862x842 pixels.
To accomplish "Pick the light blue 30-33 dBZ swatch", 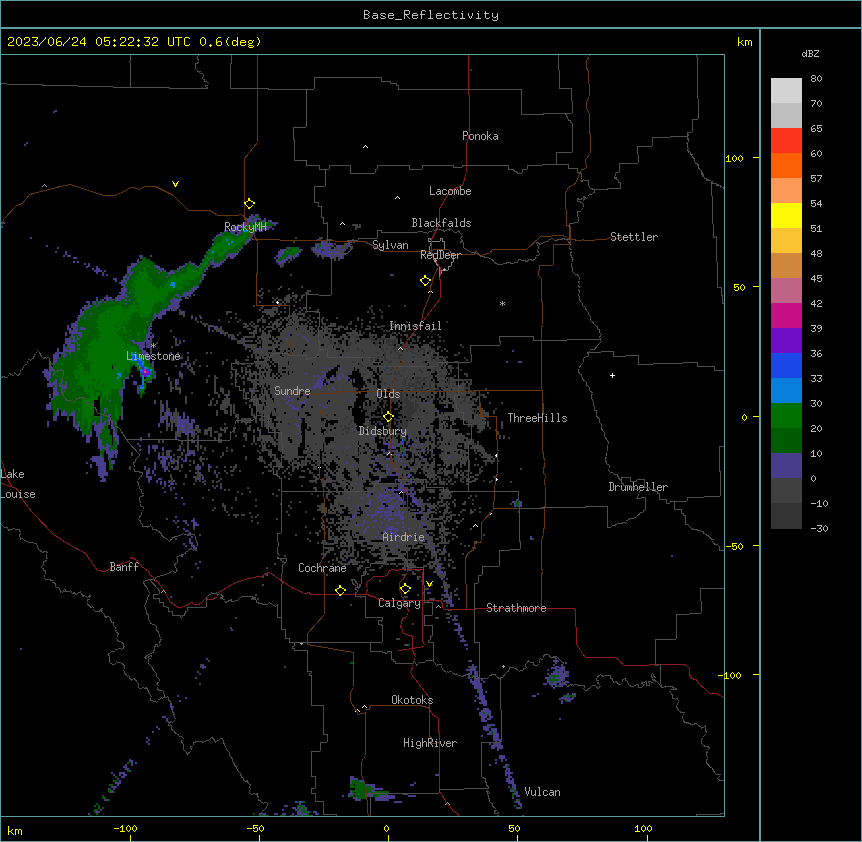I will pos(786,390).
